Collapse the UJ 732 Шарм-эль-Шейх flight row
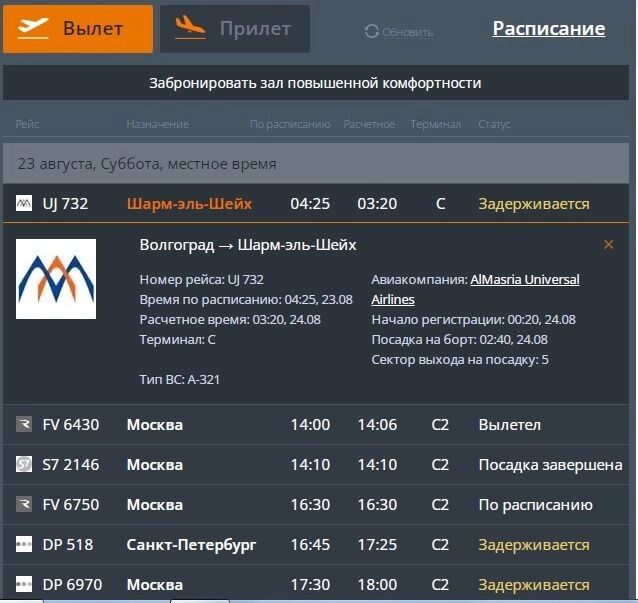The height and width of the screenshot is (603, 638). (188, 204)
